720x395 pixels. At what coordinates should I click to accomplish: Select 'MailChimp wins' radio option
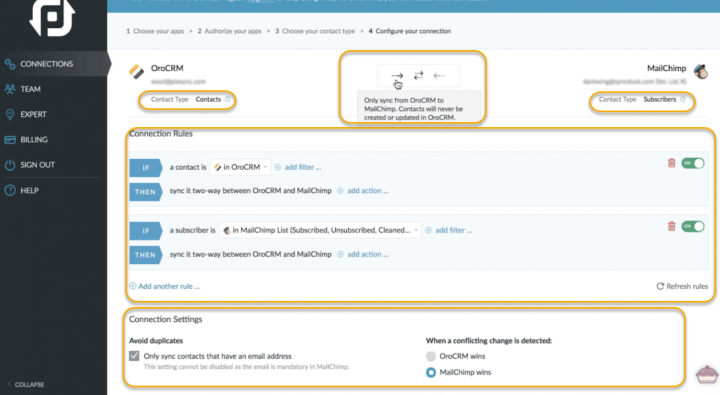431,372
